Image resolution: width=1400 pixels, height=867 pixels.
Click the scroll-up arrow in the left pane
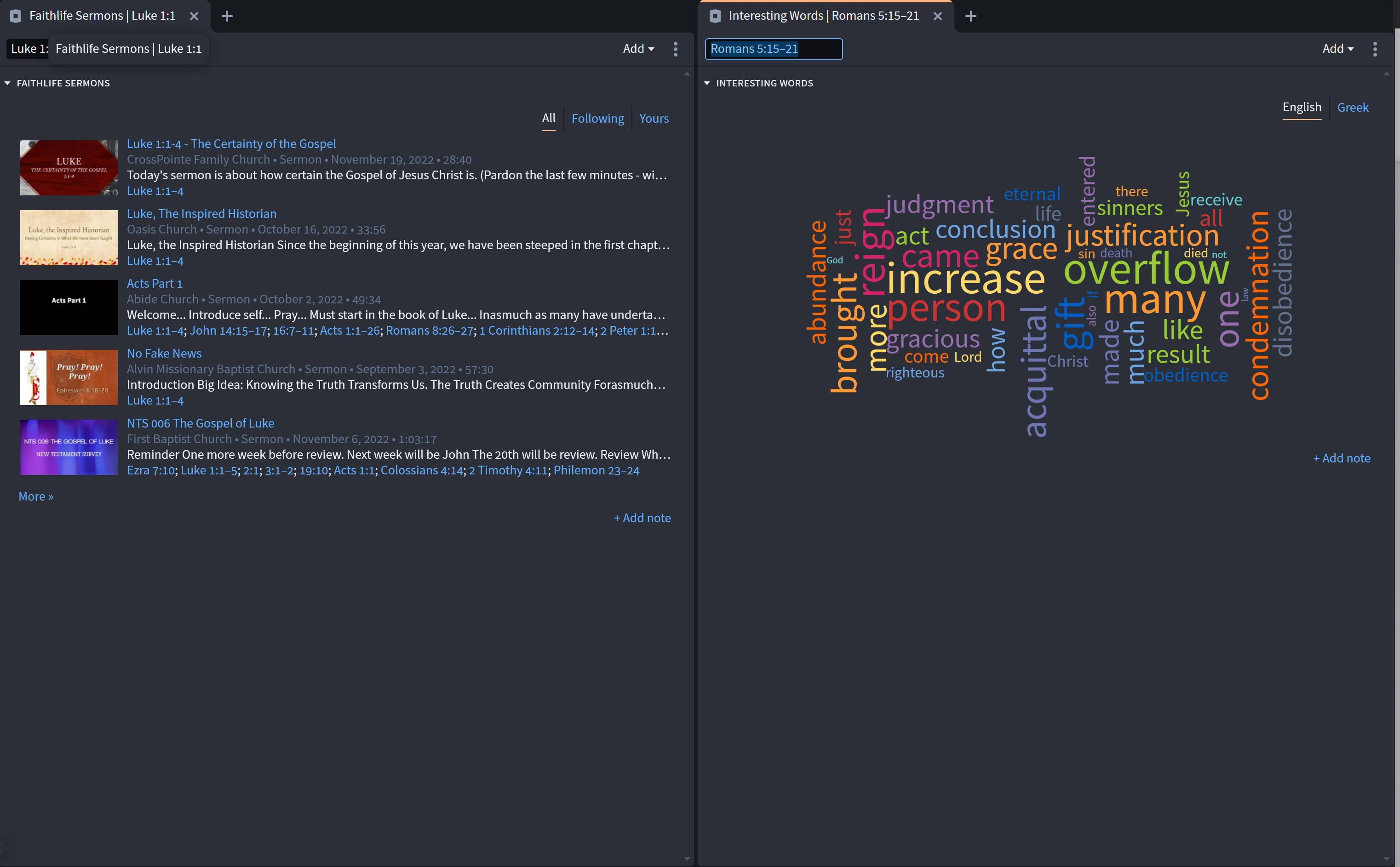pyautogui.click(x=687, y=74)
